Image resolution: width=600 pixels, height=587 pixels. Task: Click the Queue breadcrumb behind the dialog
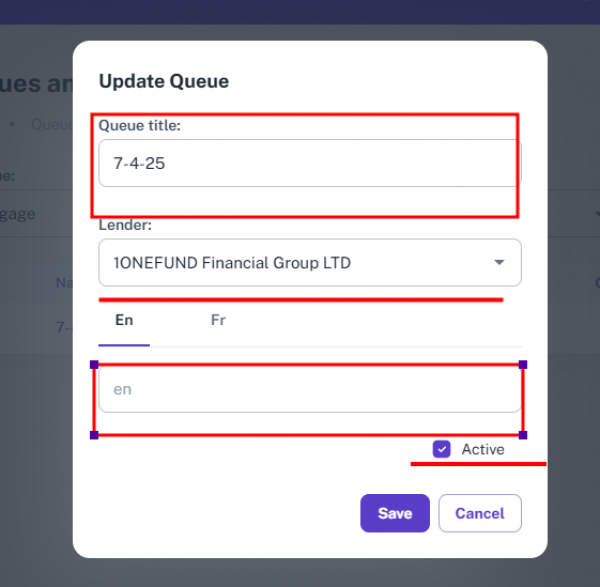point(50,125)
